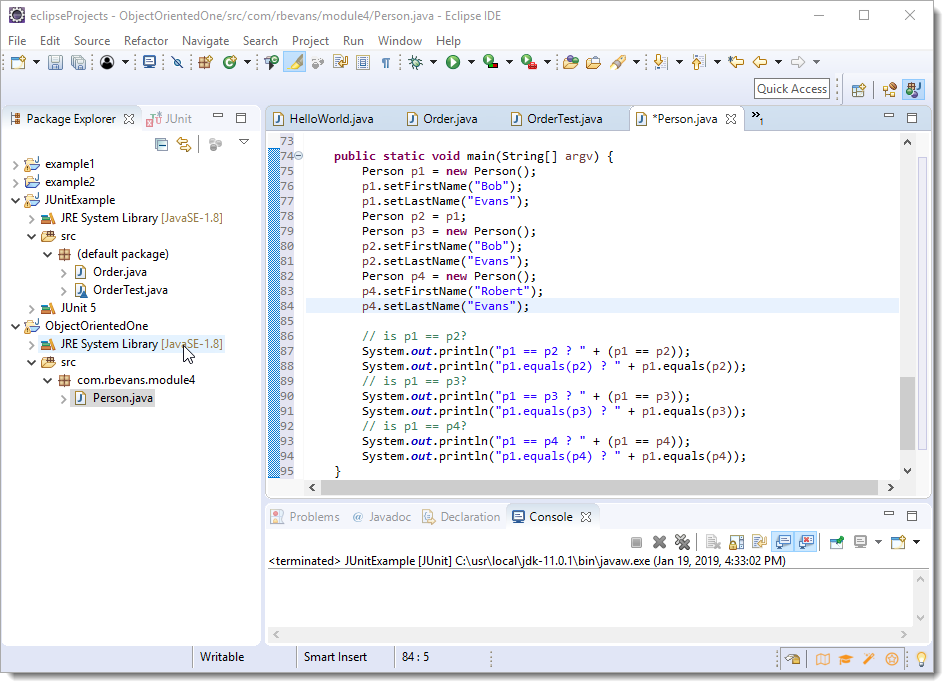Select JUnit 5 library node
The height and width of the screenshot is (688, 949).
click(78, 309)
